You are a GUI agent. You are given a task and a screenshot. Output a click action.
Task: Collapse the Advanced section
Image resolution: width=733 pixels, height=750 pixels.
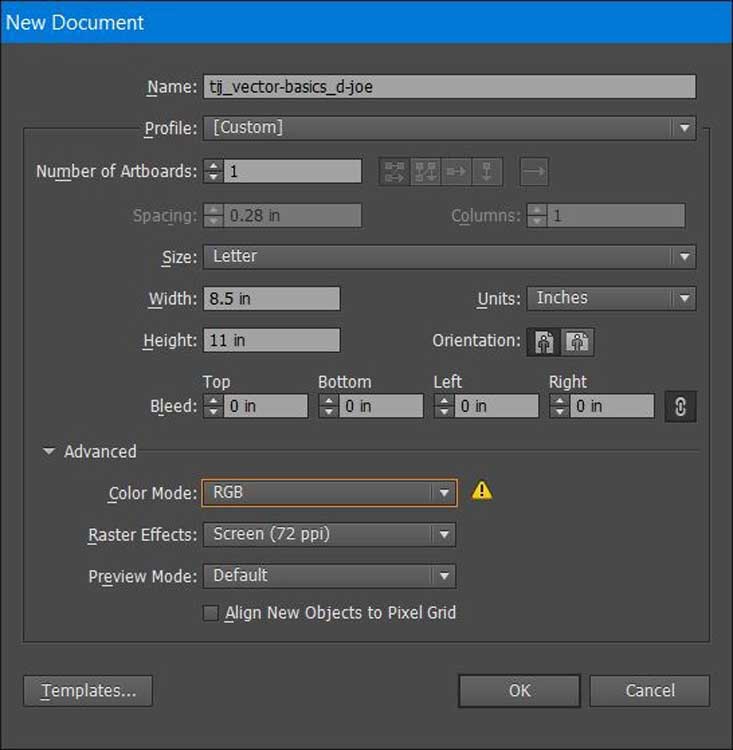pyautogui.click(x=49, y=452)
